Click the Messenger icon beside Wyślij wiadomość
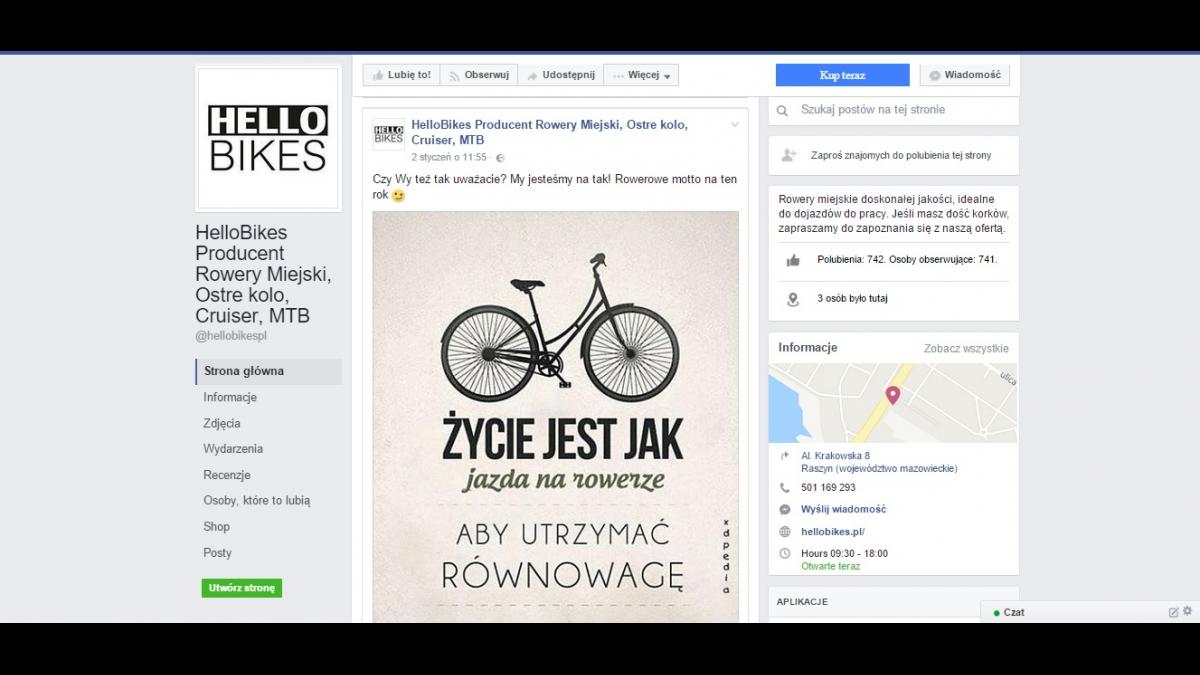 click(785, 510)
